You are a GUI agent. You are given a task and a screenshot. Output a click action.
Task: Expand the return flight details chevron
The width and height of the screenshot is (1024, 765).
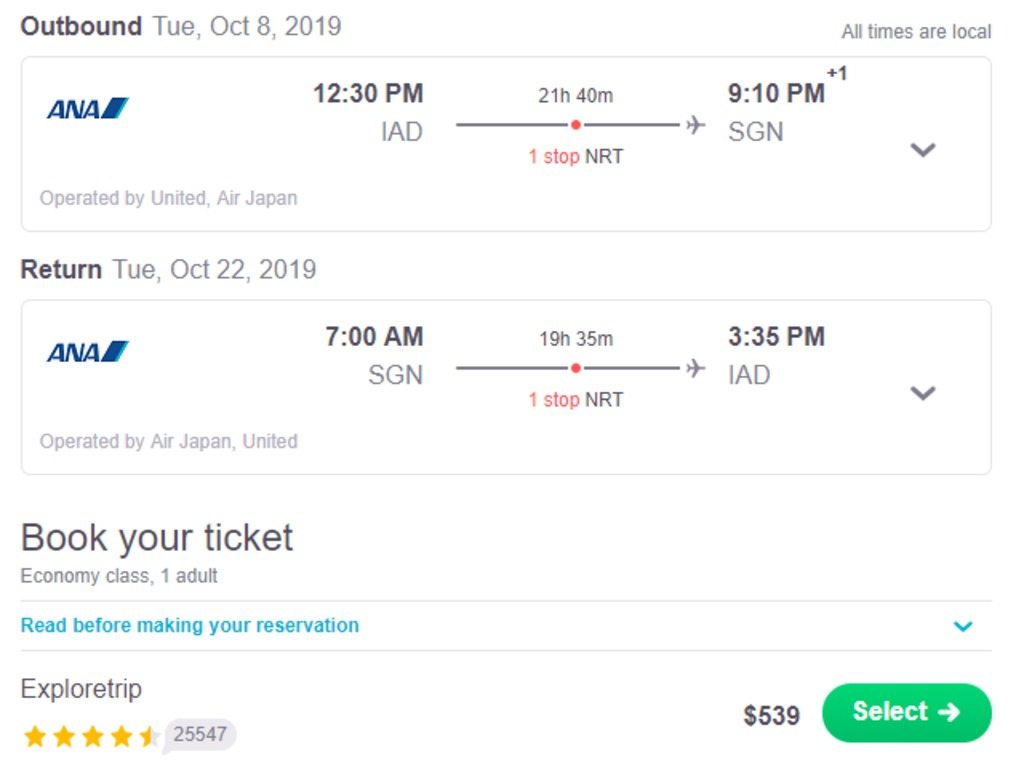pos(923,393)
